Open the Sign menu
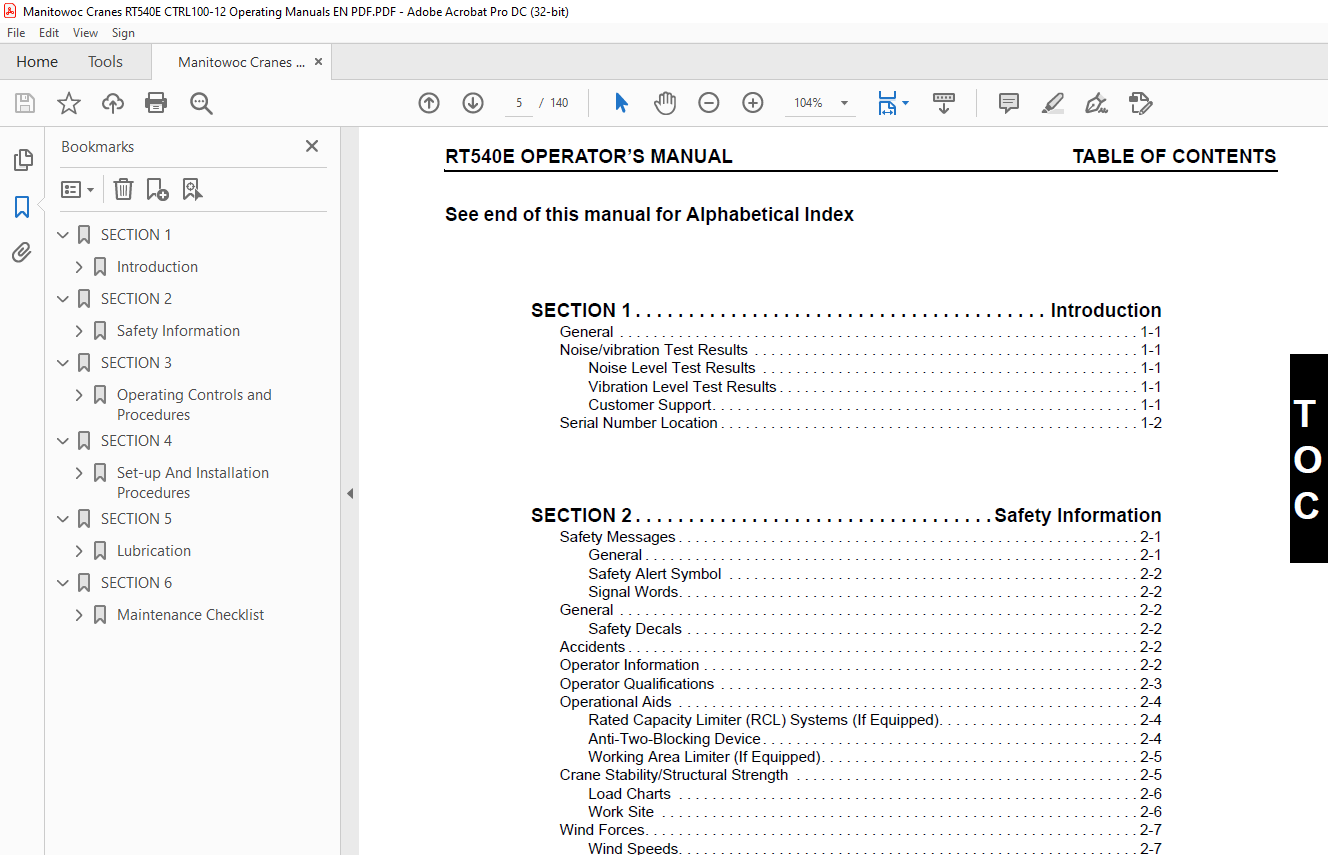The image size is (1328, 855). (x=123, y=33)
